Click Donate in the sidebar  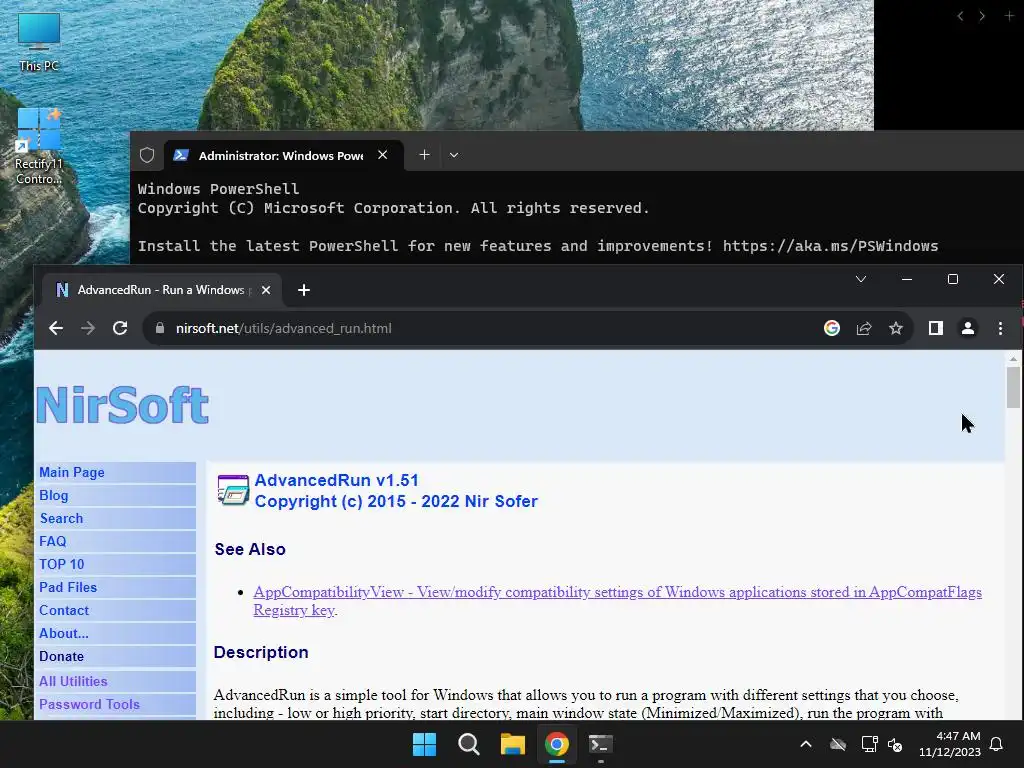click(x=61, y=656)
